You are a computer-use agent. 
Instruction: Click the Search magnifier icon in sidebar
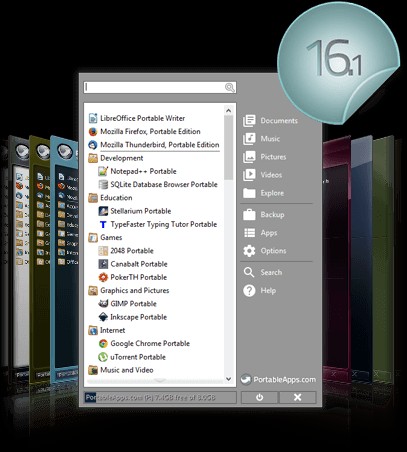(x=249, y=272)
